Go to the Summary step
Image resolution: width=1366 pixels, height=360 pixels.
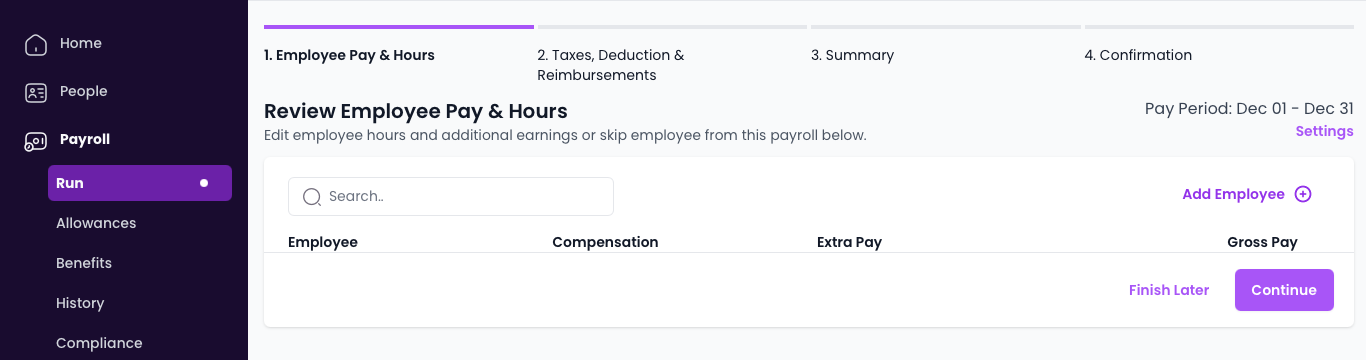click(x=852, y=55)
